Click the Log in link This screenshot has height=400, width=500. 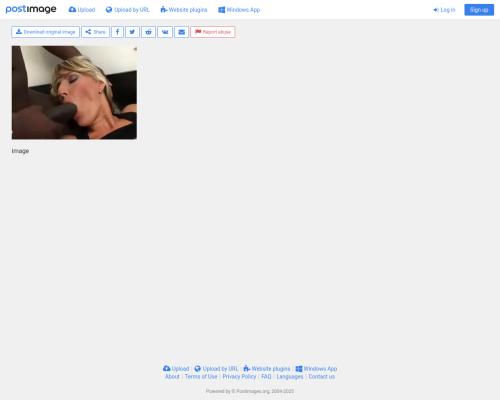[444, 10]
